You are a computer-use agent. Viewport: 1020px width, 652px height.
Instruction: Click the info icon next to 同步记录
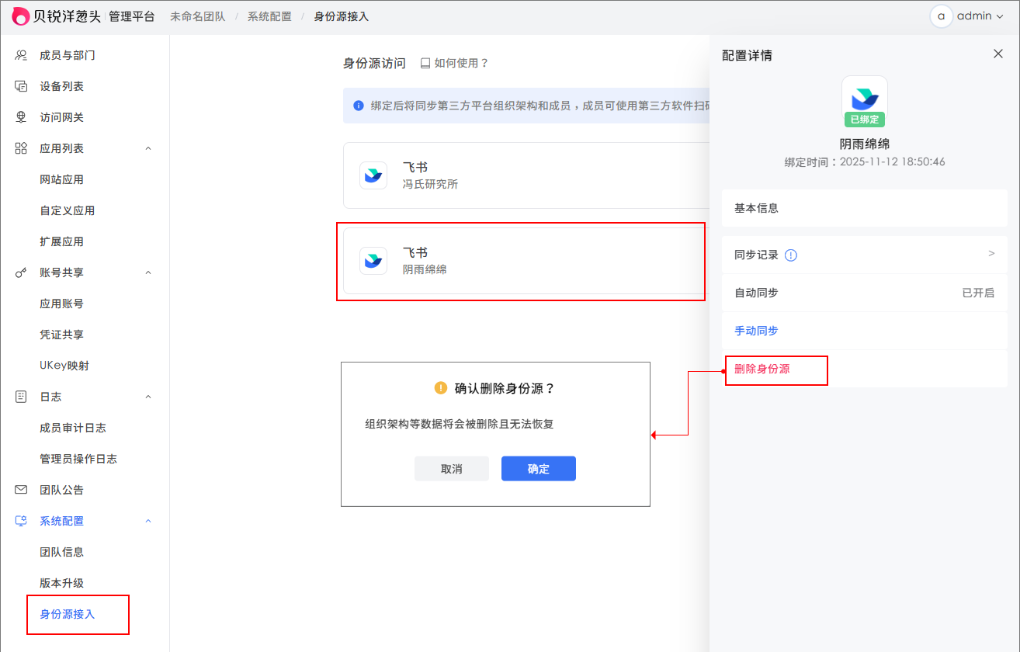(789, 254)
